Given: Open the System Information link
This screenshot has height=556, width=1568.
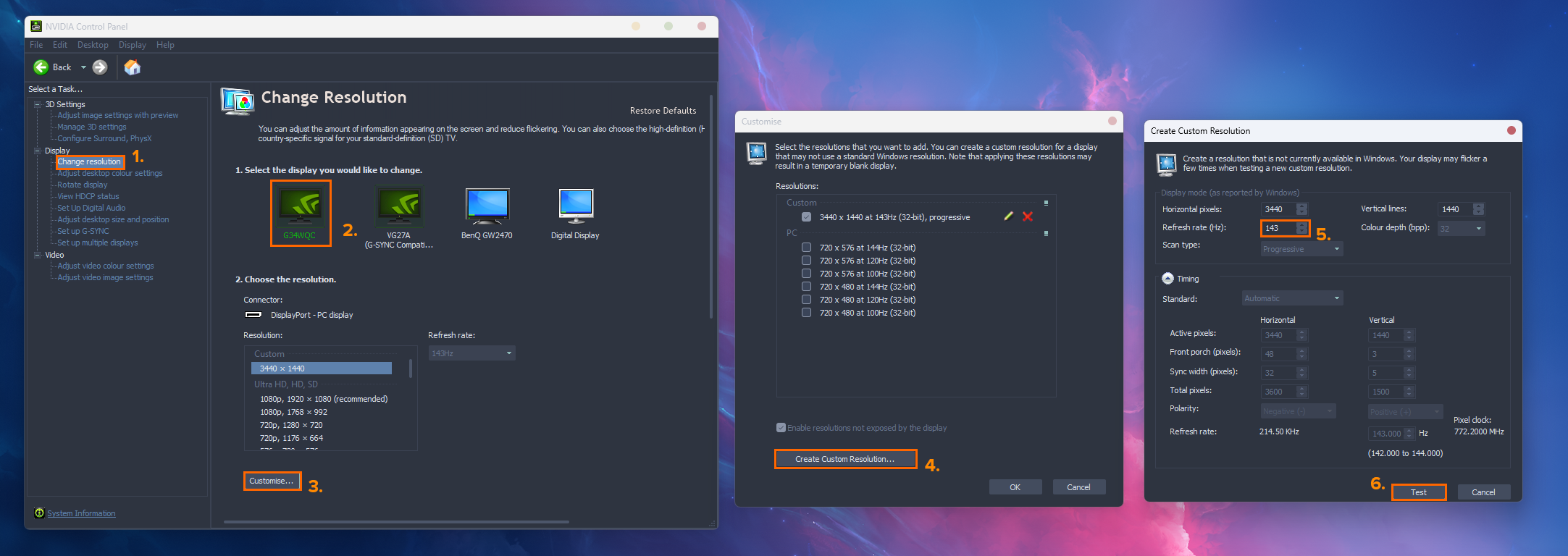Looking at the screenshot, I should click(81, 513).
